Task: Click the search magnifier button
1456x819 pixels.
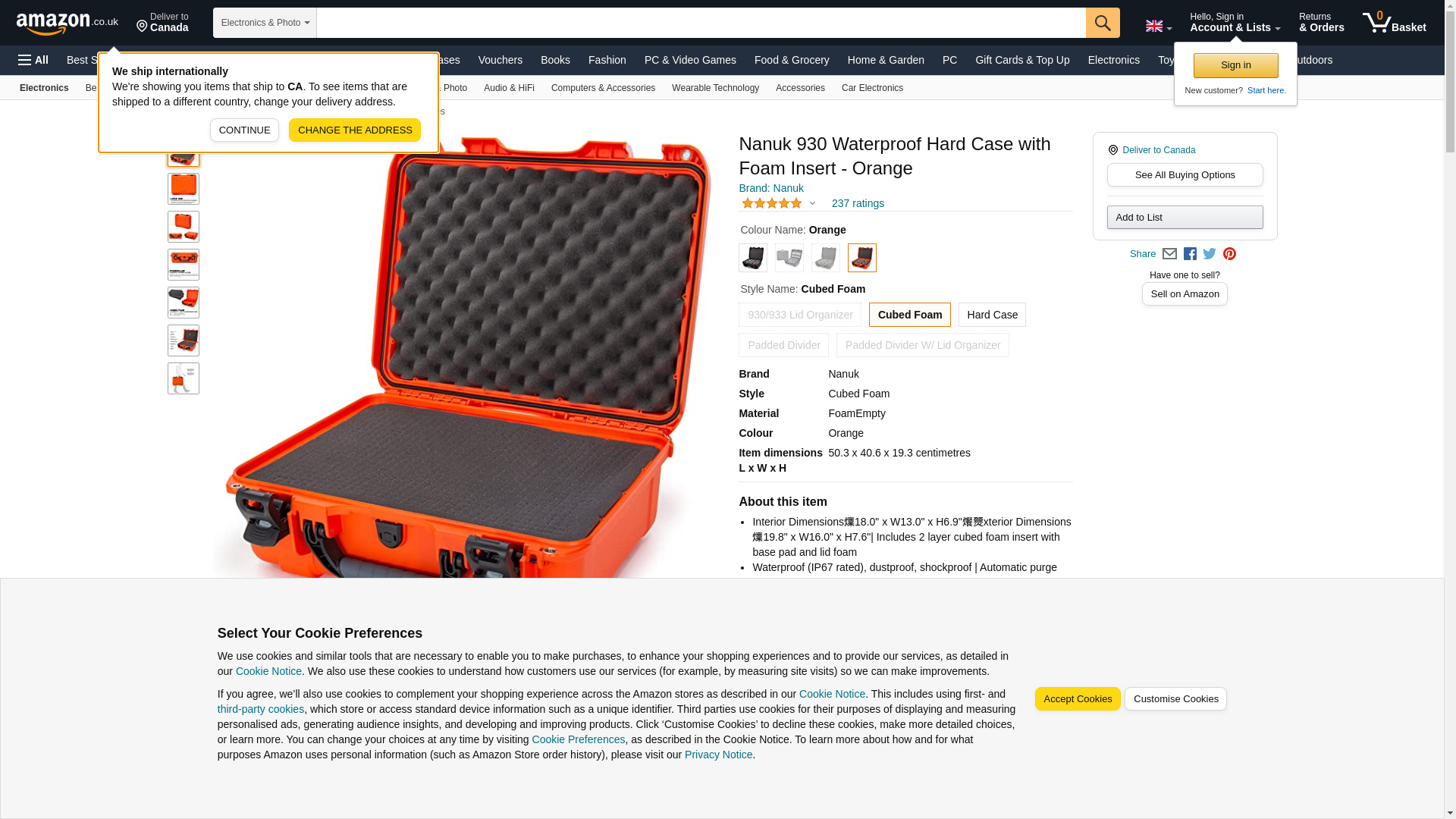Action: point(1103,23)
